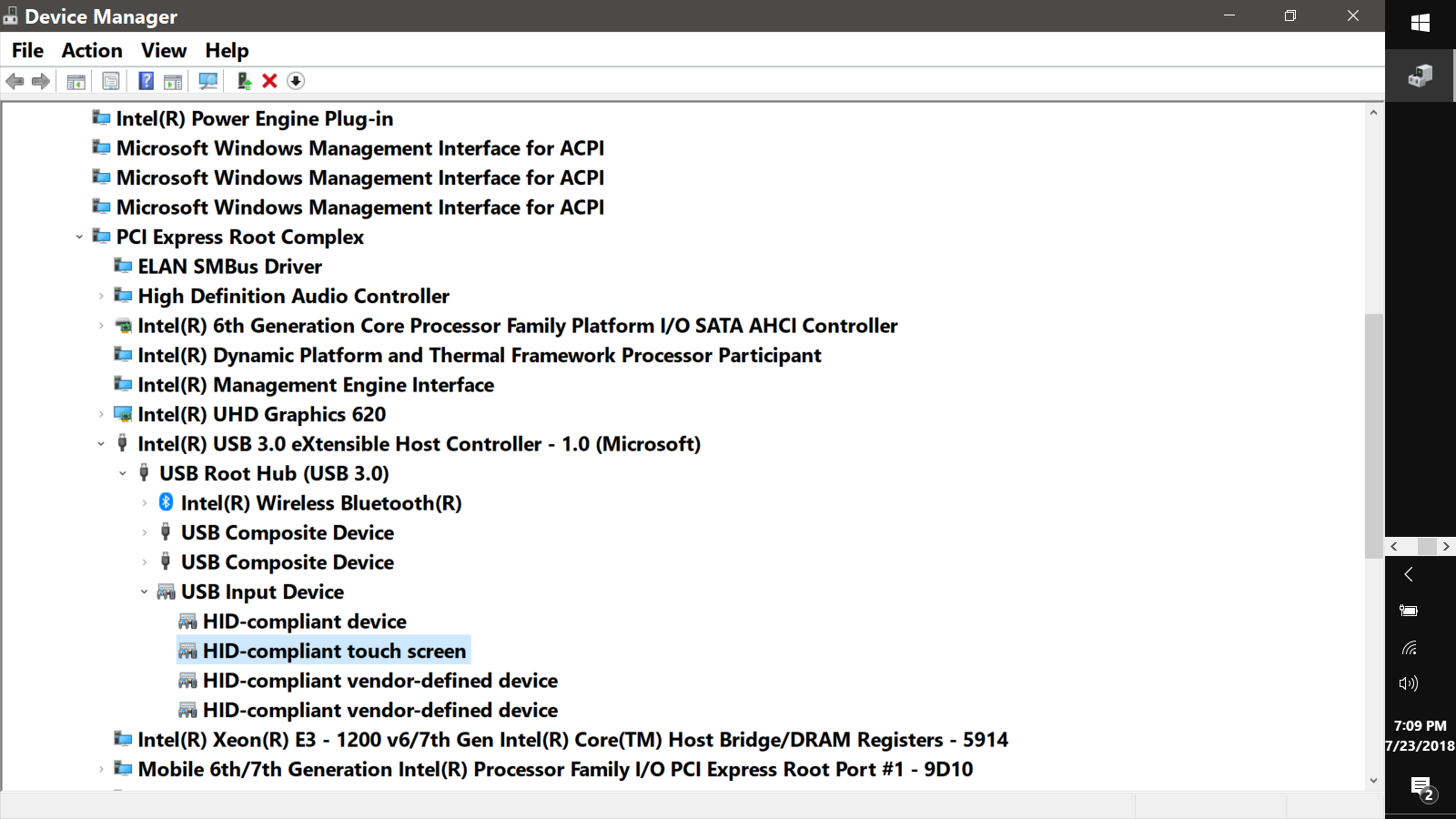Screen dimensions: 1456x819
Task: Collapse the USB Root Hub (USB 3.0) node
Action: point(123,474)
